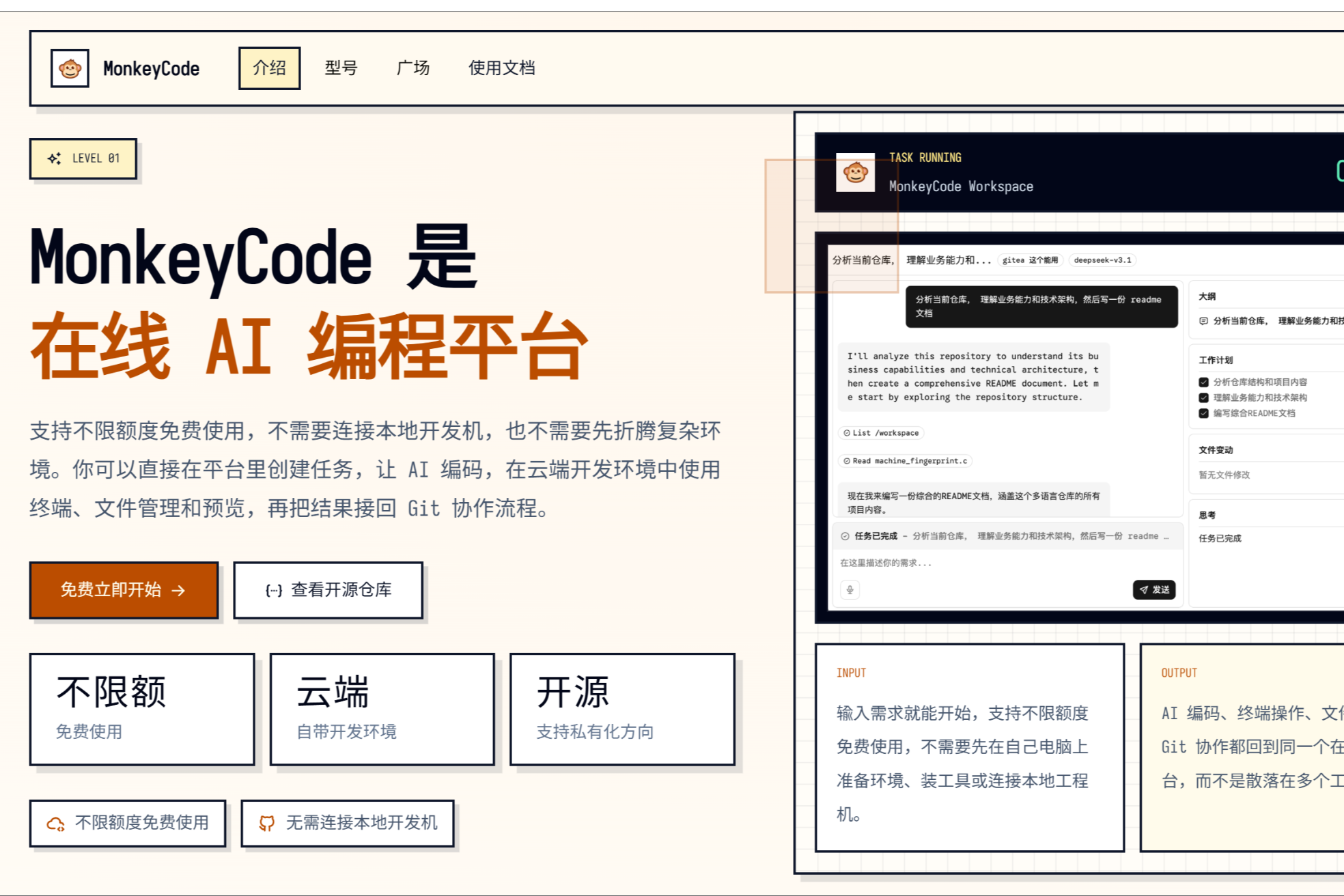Tap the microphone icon below the prompt box
The height and width of the screenshot is (896, 1344).
[x=850, y=589]
